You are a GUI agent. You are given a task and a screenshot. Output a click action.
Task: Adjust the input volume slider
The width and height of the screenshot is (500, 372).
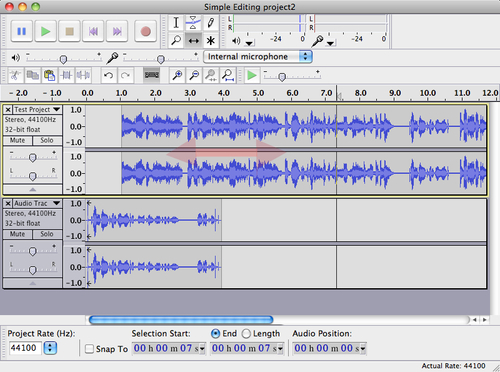(161, 59)
